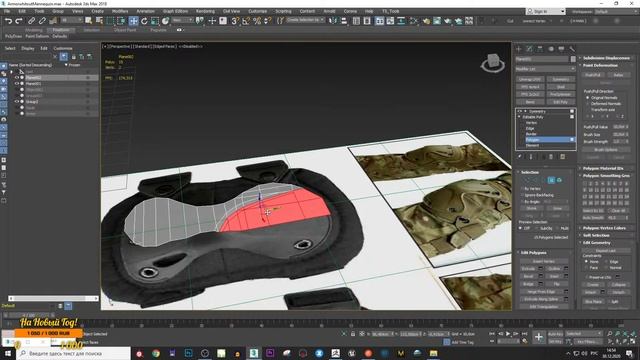Screen dimensions: 640x360
Task: Toggle the Spinner Snap icon
Action: tap(268, 21)
